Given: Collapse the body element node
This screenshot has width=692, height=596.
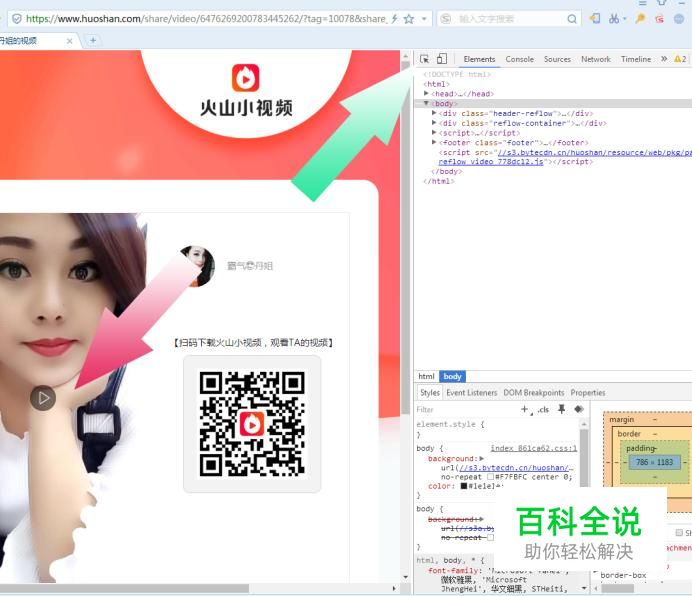Looking at the screenshot, I should [426, 103].
